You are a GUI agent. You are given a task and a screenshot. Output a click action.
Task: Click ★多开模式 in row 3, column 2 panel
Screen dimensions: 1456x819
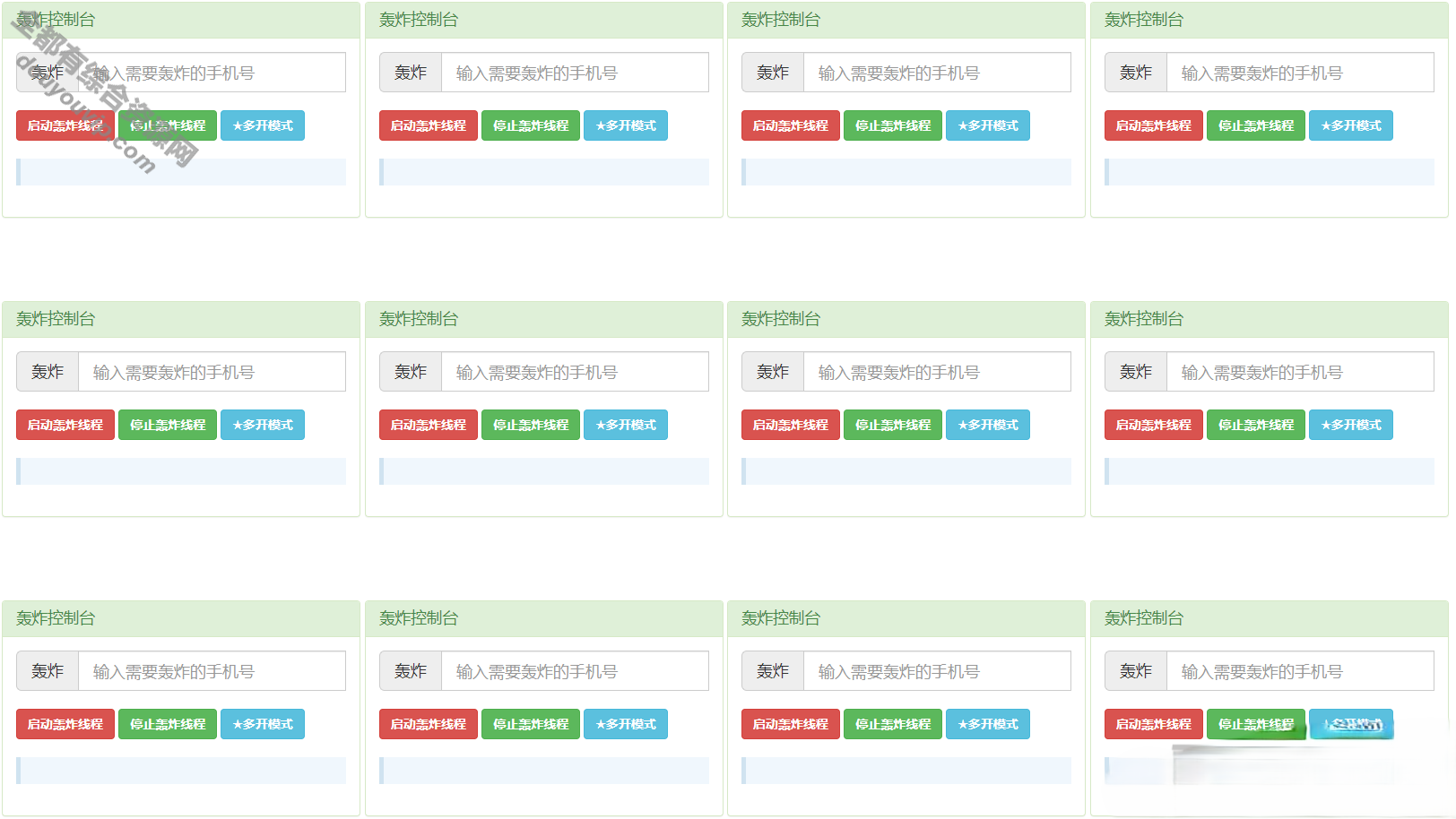pyautogui.click(x=626, y=724)
